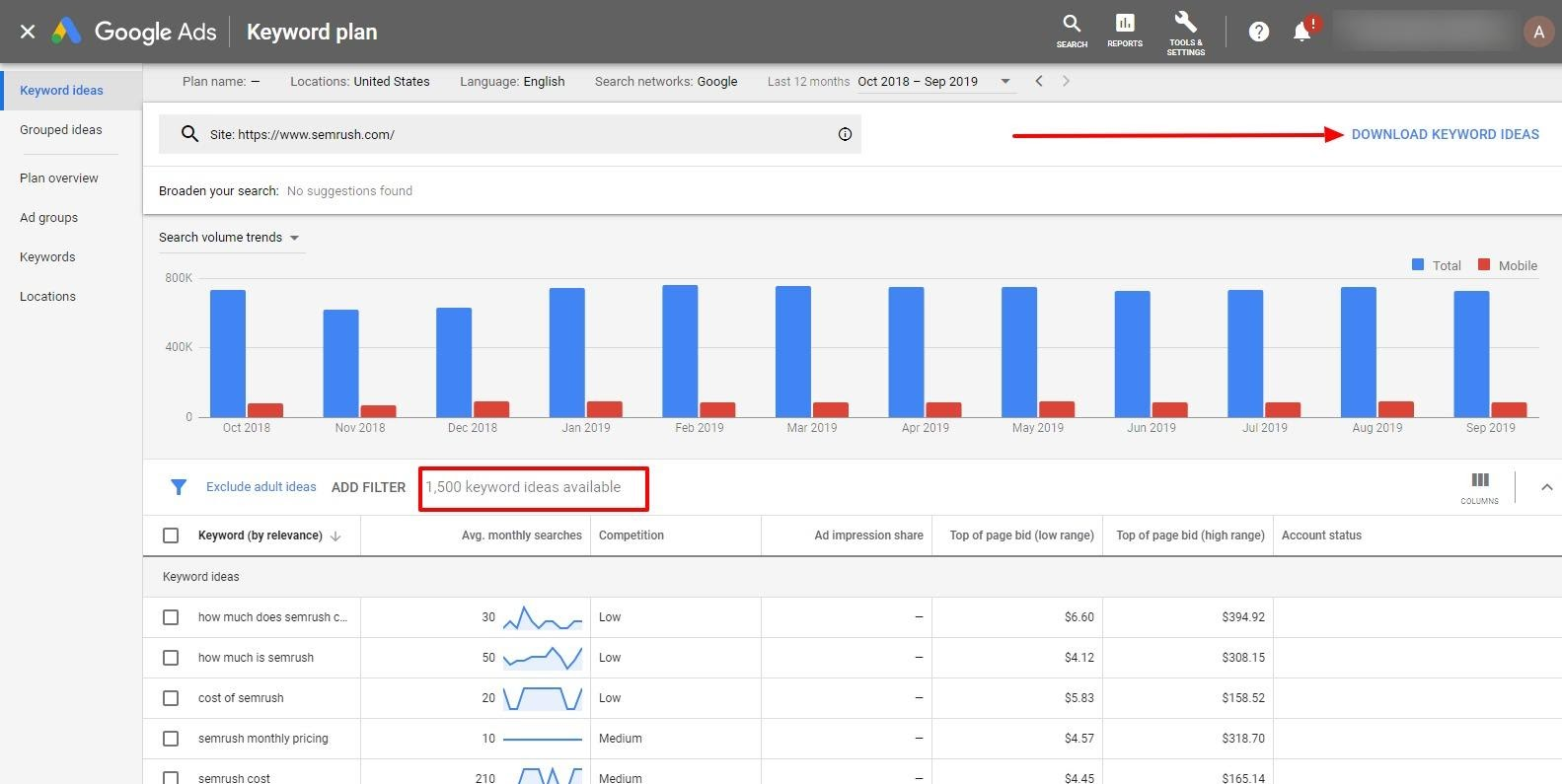The image size is (1562, 784).
Task: Change the Locations: United States setting
Action: (359, 81)
